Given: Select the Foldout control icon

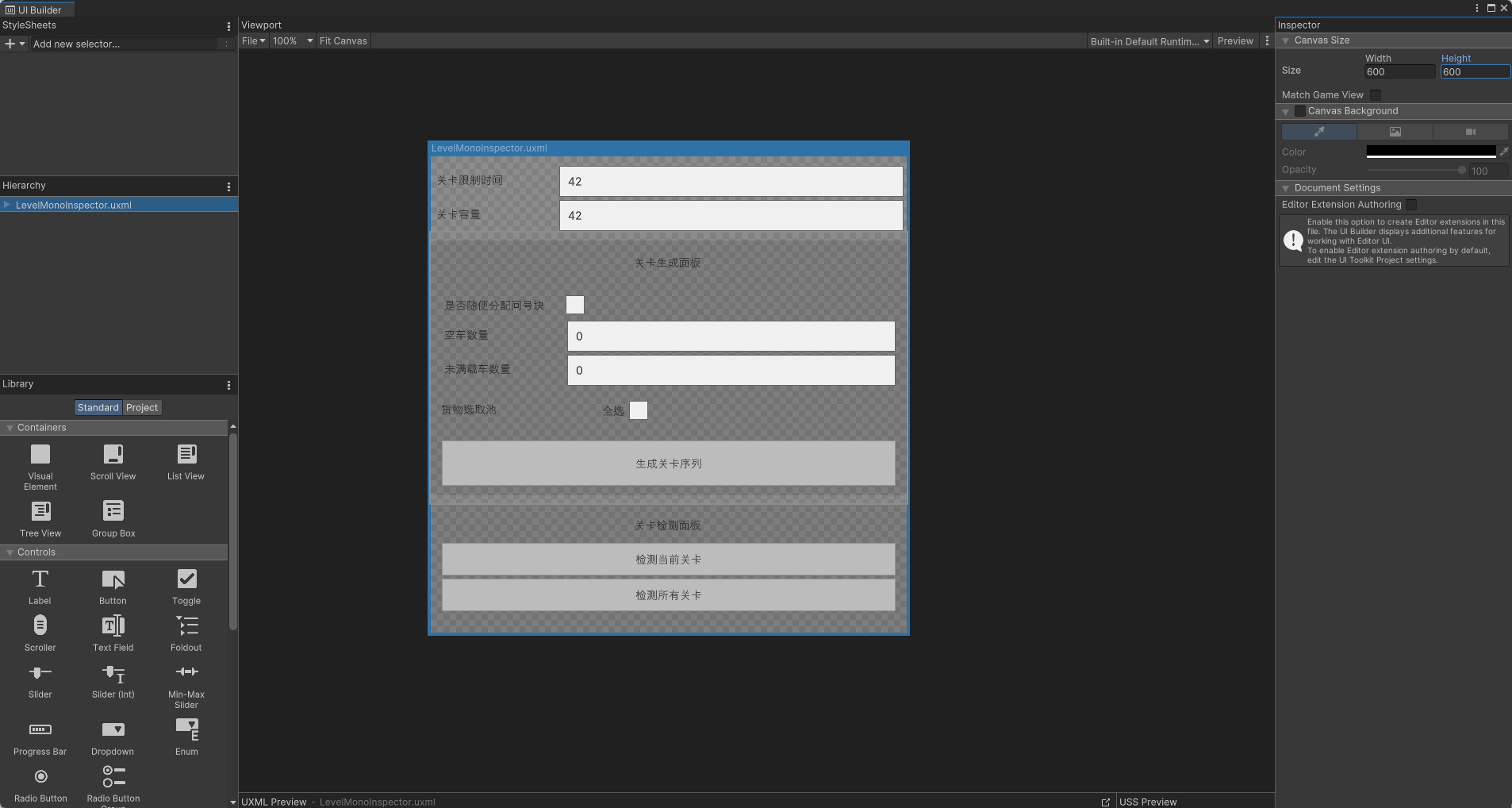Looking at the screenshot, I should [x=186, y=625].
